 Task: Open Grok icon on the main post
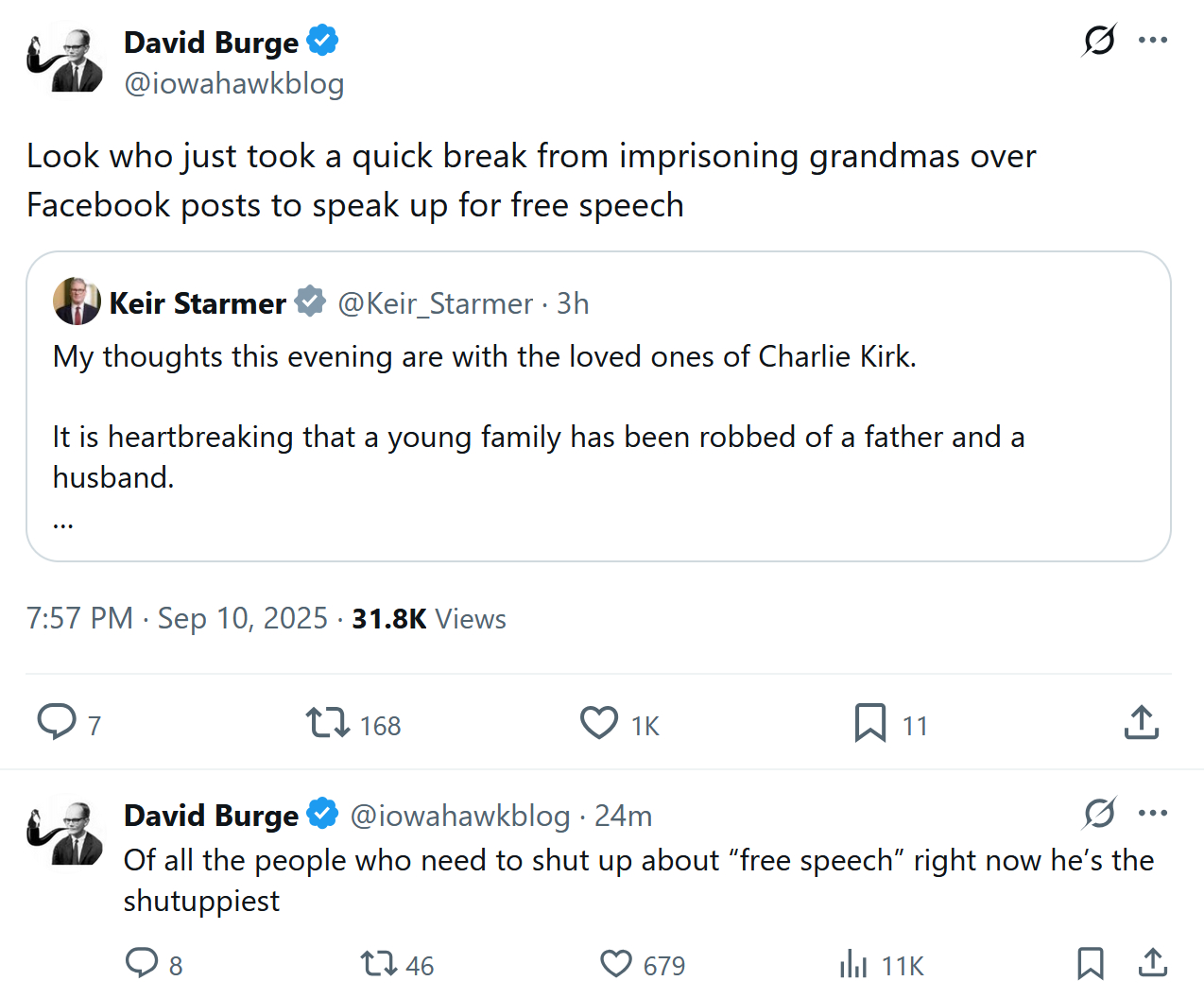pos(1099,40)
